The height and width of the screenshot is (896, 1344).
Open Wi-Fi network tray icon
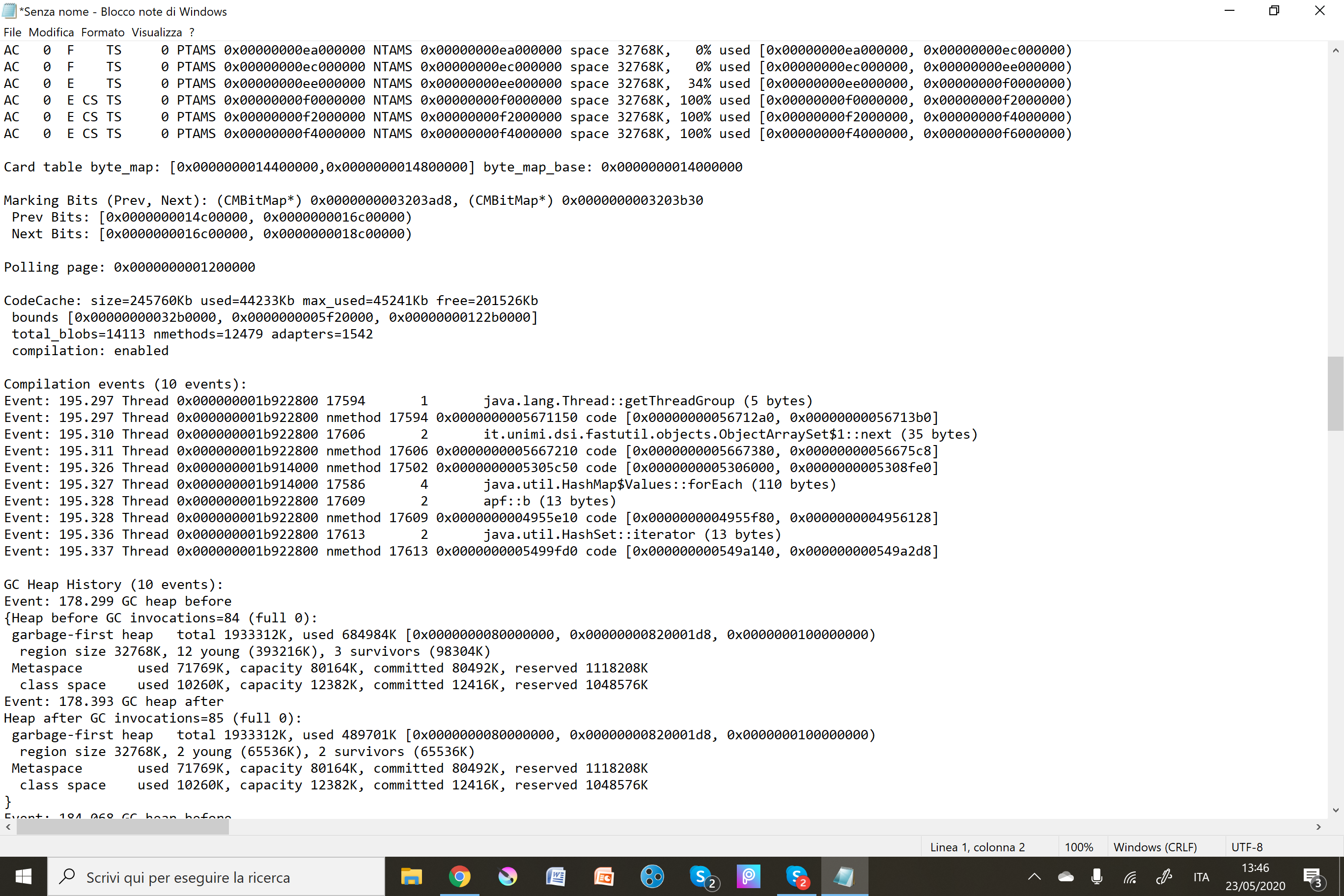click(1130, 876)
